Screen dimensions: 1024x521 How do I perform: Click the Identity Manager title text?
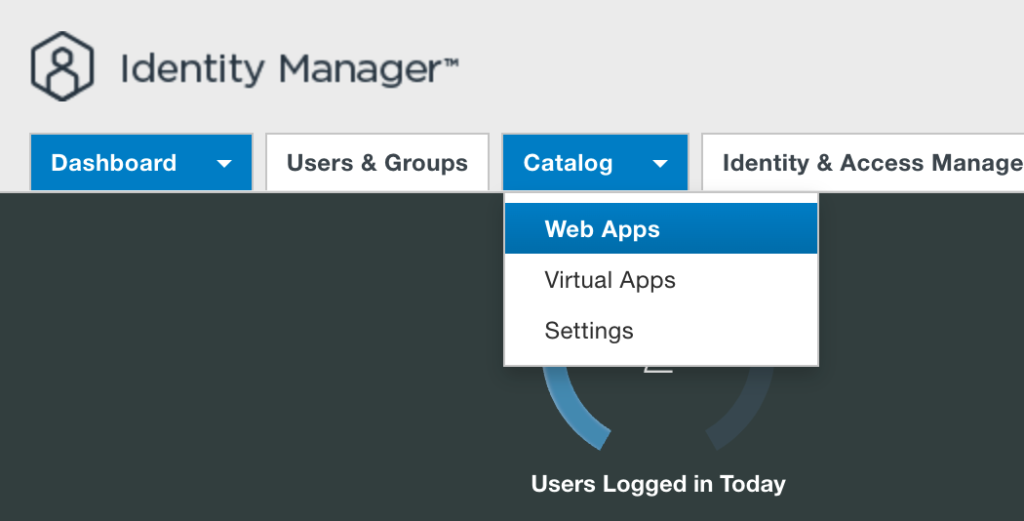[279, 69]
